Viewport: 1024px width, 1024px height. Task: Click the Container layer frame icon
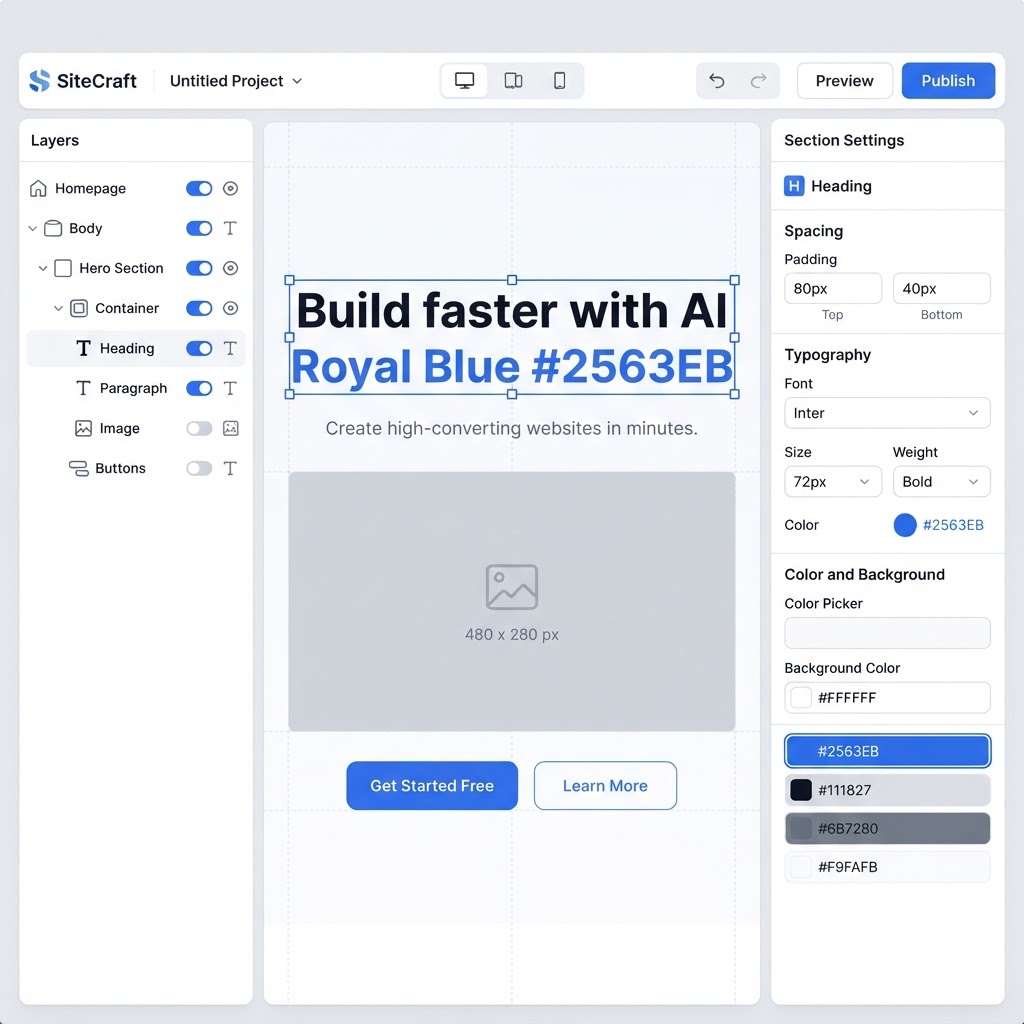78,308
